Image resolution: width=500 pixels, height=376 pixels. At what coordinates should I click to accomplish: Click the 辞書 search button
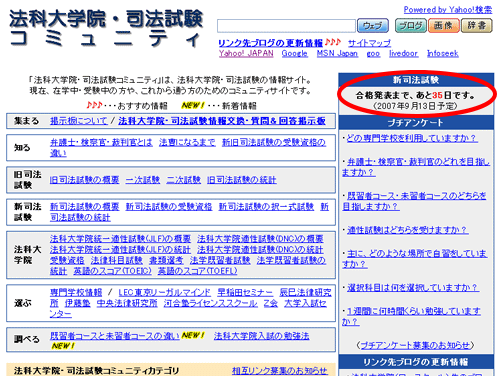[x=477, y=26]
